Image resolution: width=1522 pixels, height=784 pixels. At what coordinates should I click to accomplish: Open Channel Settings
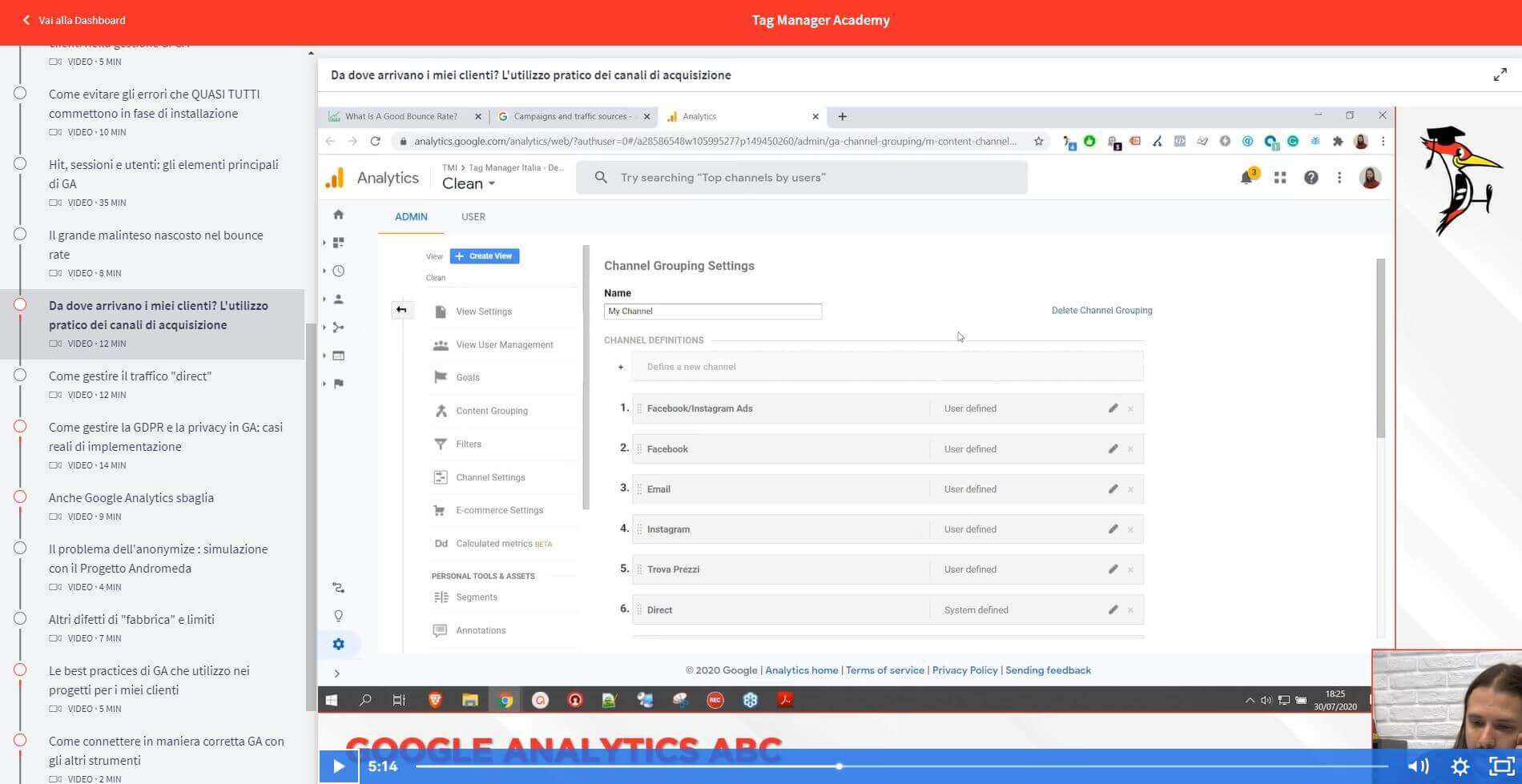490,477
